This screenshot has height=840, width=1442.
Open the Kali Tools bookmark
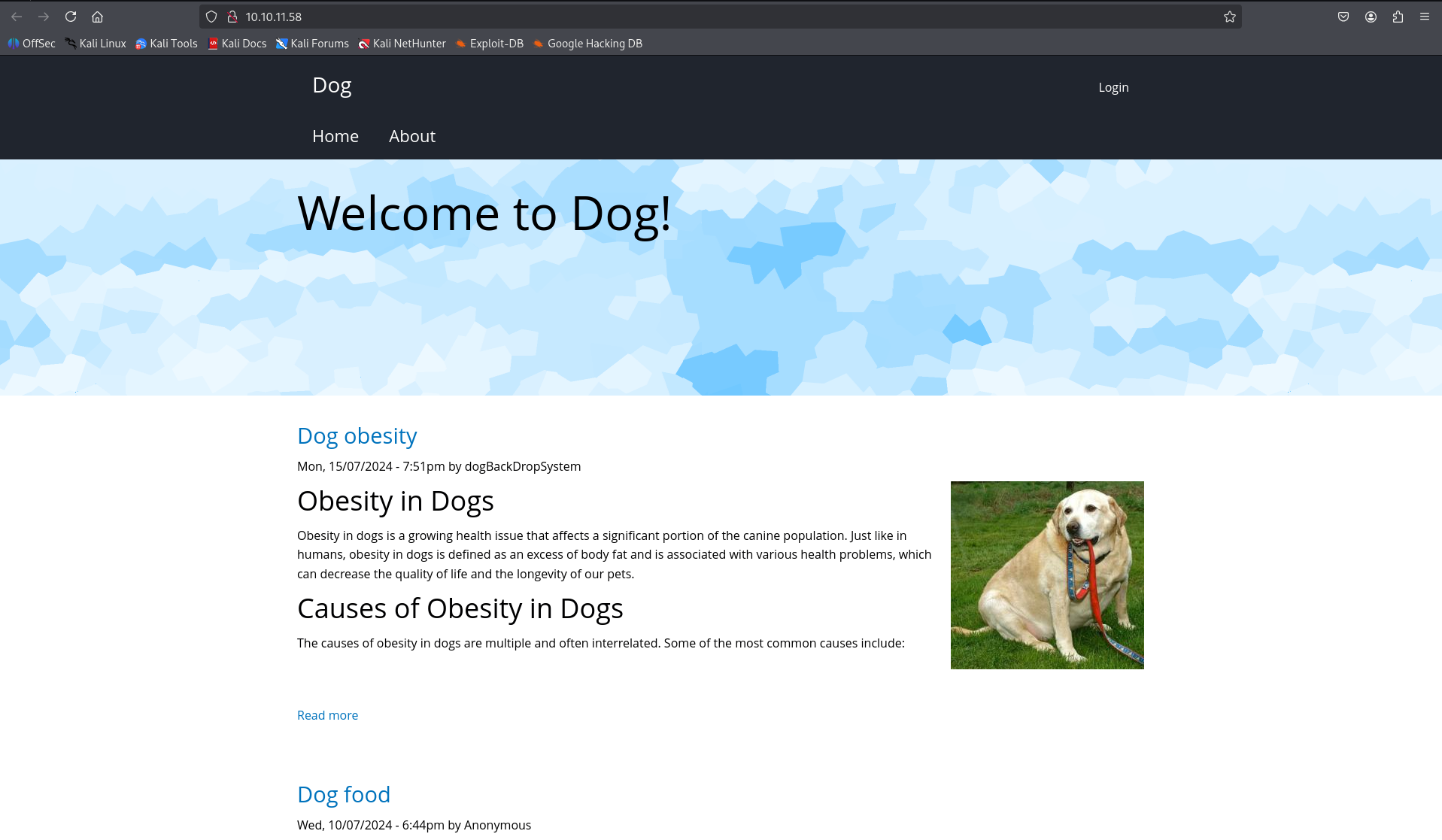[x=166, y=44]
